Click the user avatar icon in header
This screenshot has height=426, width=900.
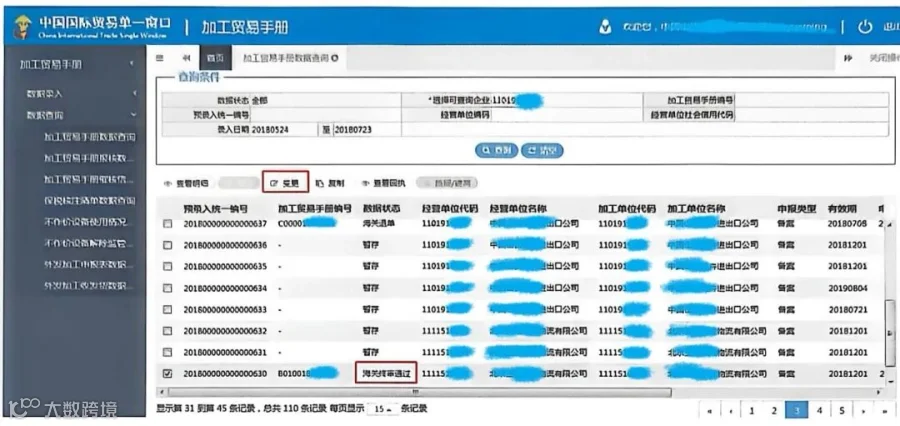(605, 27)
